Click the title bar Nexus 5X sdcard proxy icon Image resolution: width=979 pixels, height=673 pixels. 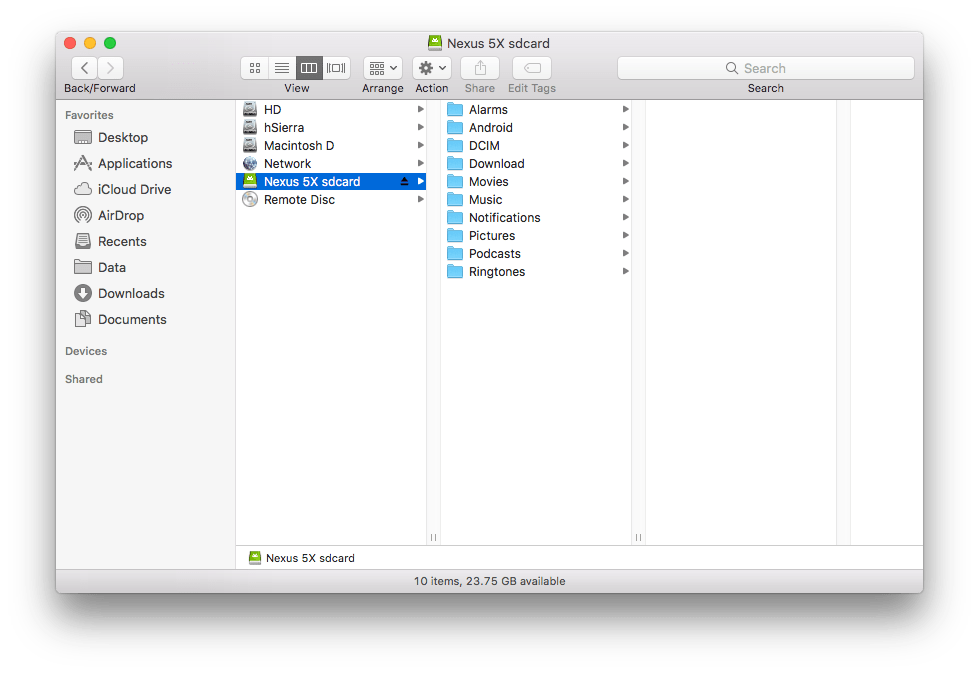click(x=435, y=43)
